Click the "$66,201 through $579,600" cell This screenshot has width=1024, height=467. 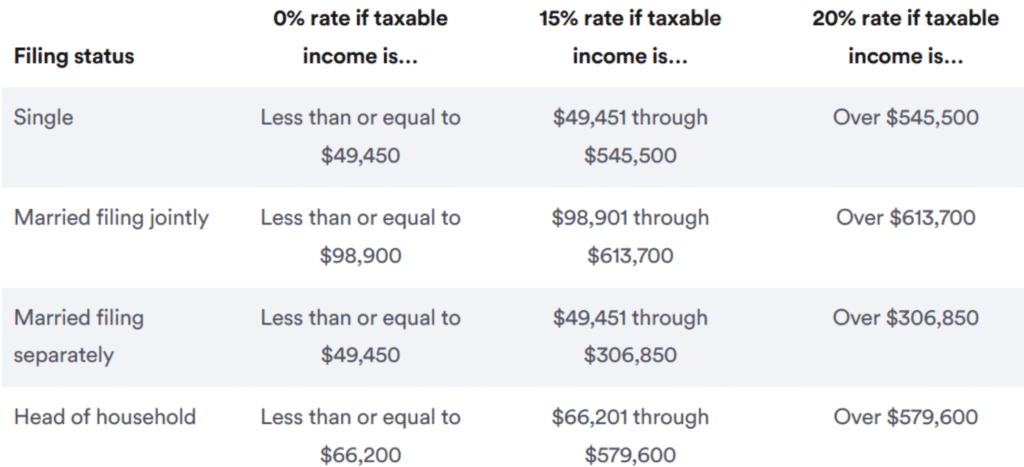pos(630,436)
